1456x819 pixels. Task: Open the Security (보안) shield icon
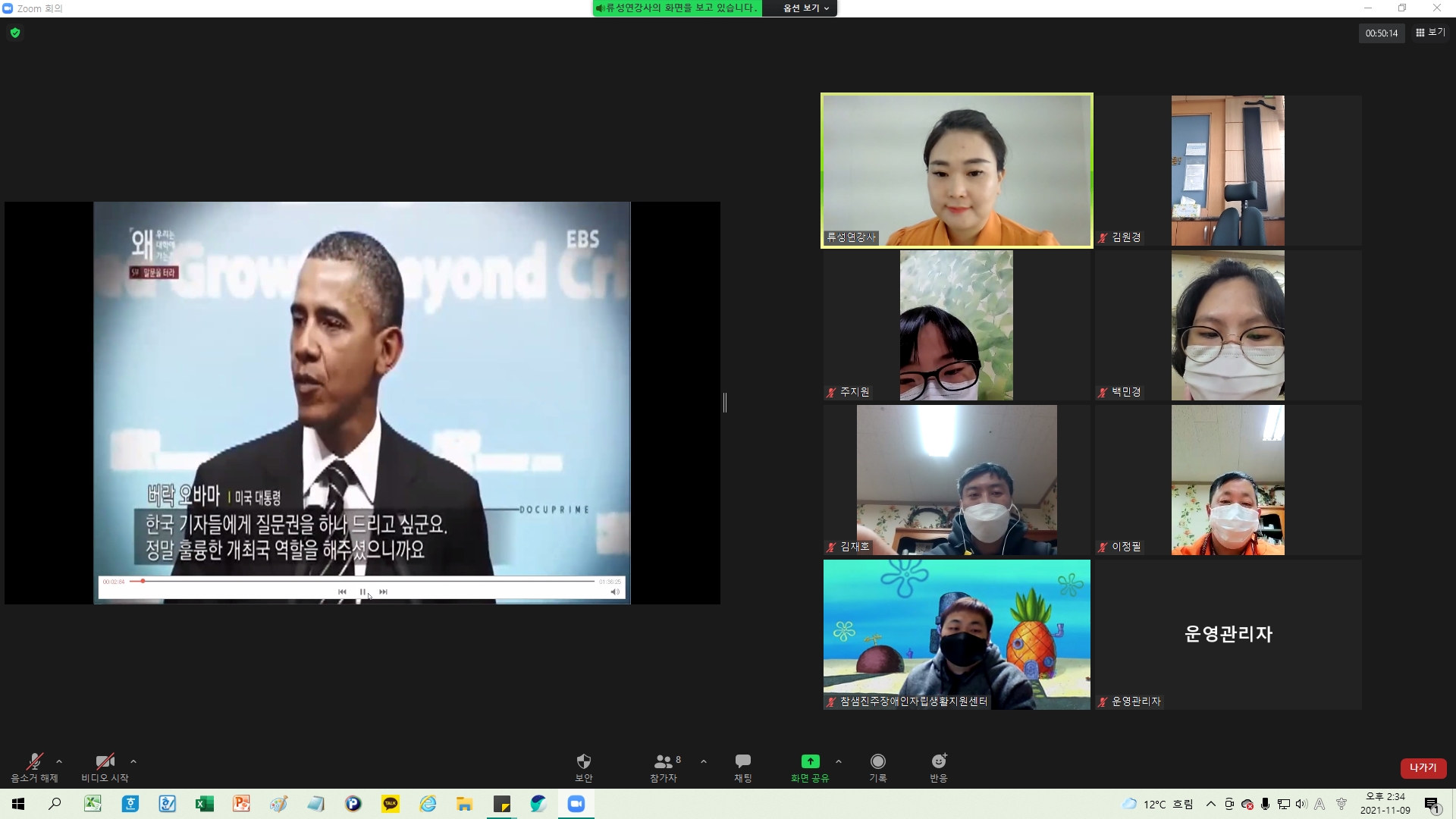coord(583,761)
